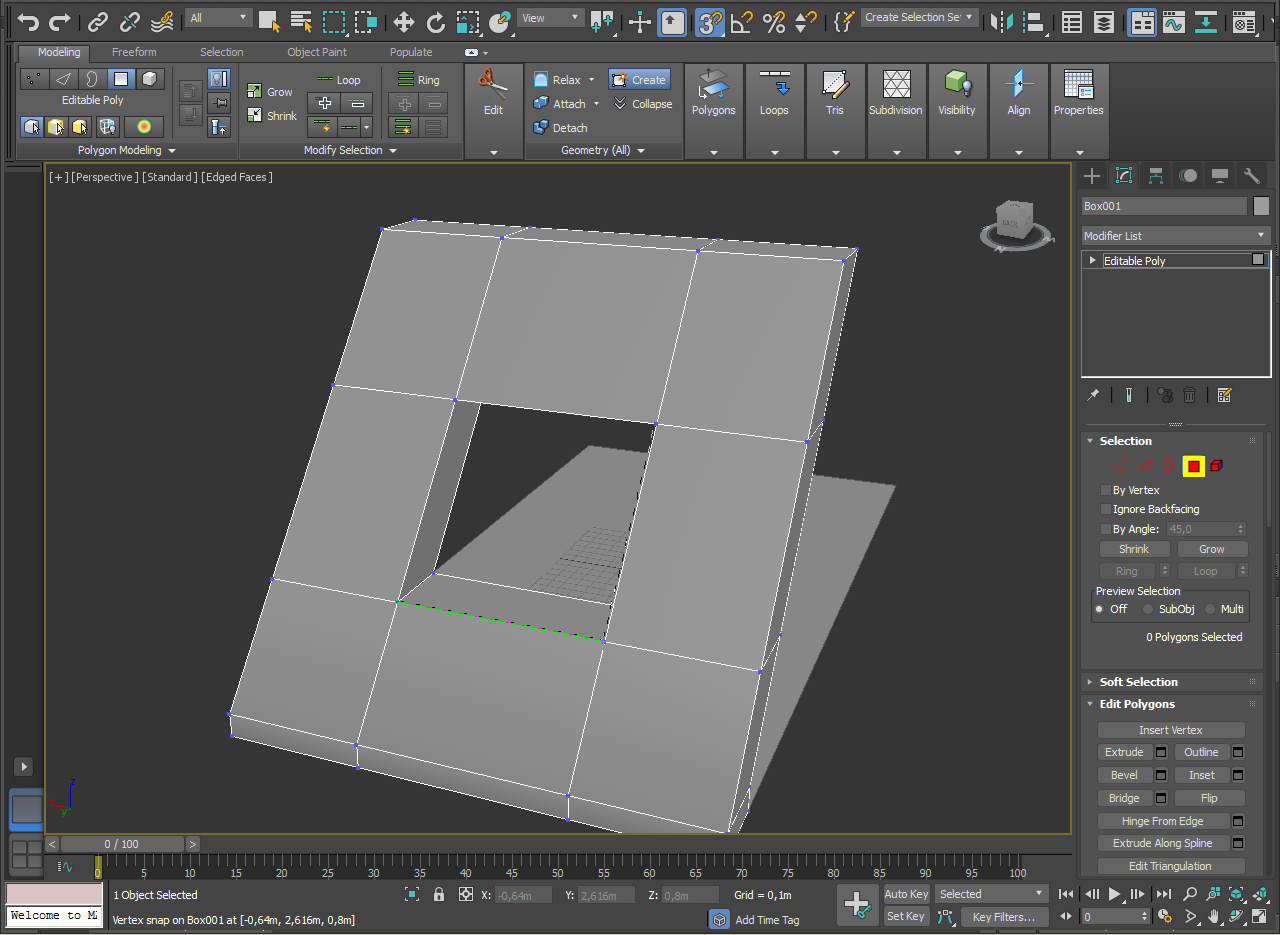Enable the By Vertex checkbox
The width and height of the screenshot is (1280, 935).
(x=1105, y=490)
